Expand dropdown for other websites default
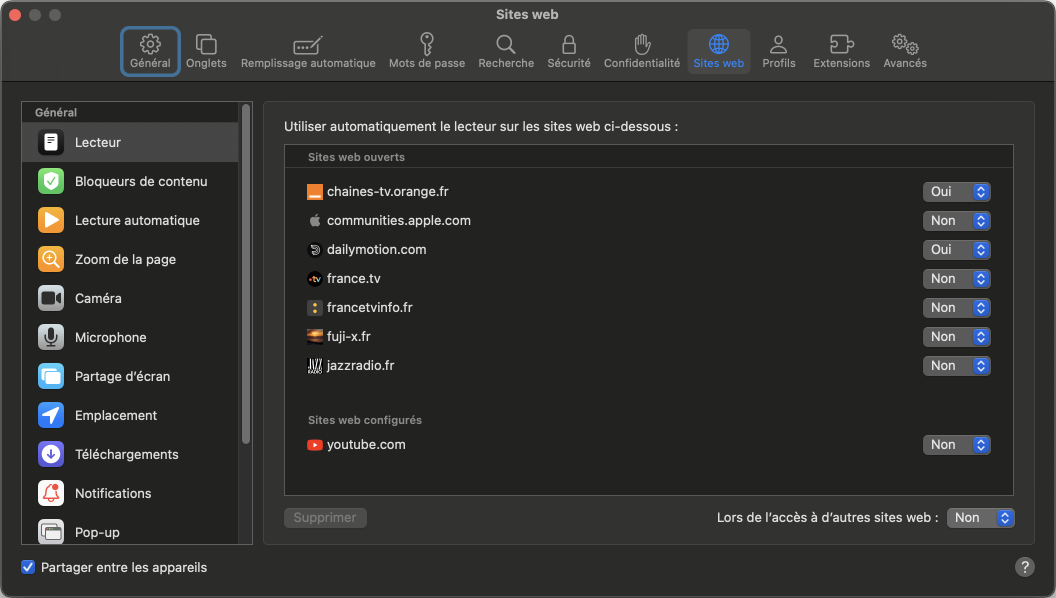The height and width of the screenshot is (598, 1056). [980, 518]
